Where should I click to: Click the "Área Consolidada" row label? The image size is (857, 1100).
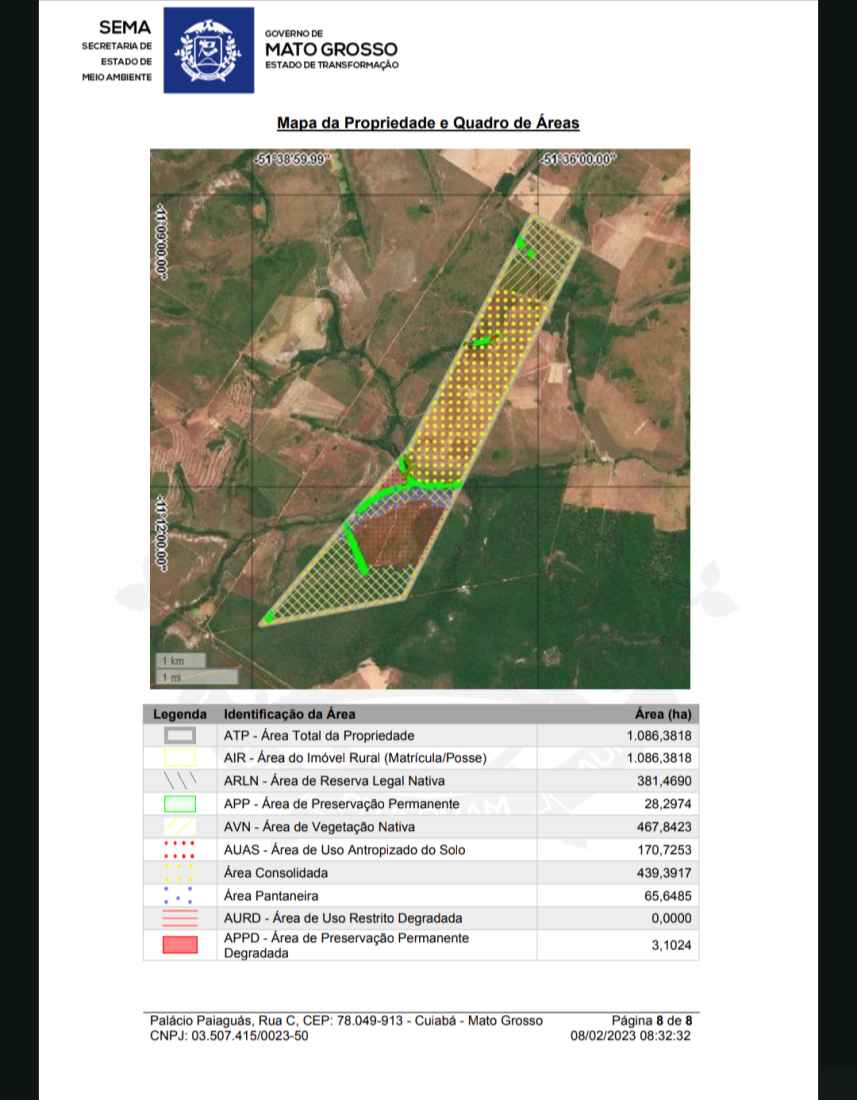tap(276, 873)
